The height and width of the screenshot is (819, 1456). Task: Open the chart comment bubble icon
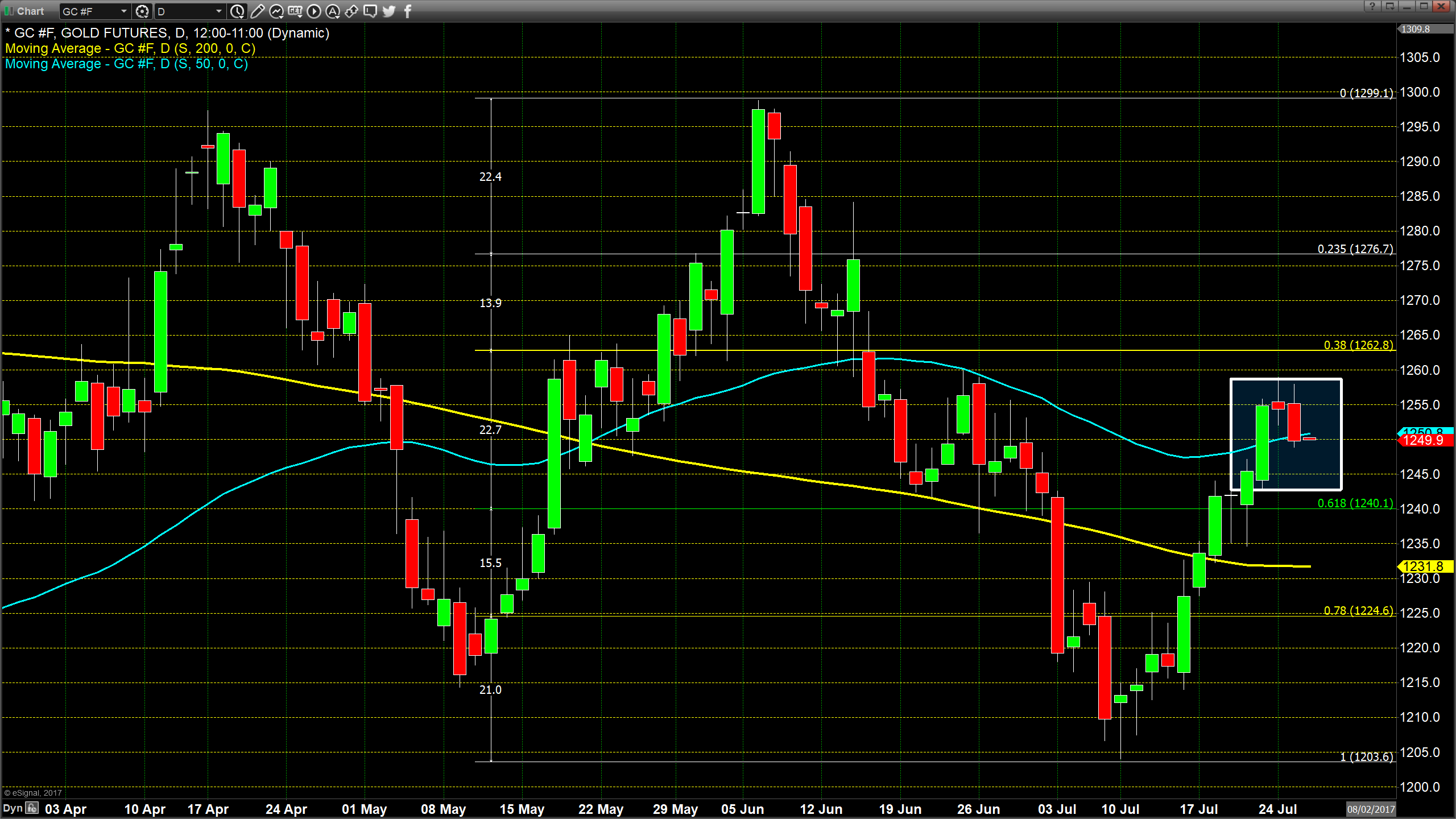point(370,11)
